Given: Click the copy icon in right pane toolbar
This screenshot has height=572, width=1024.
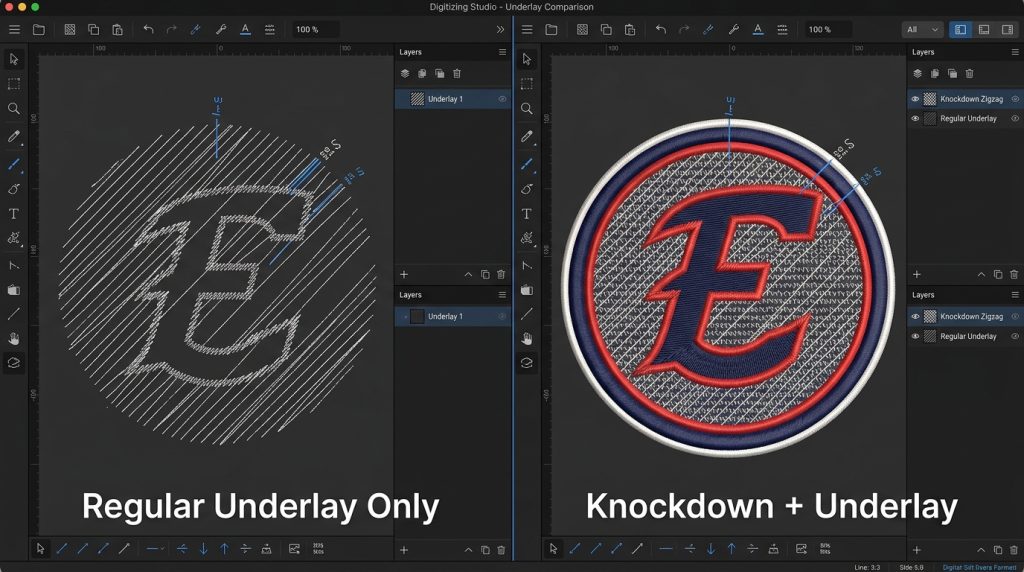Looking at the screenshot, I should (x=606, y=29).
